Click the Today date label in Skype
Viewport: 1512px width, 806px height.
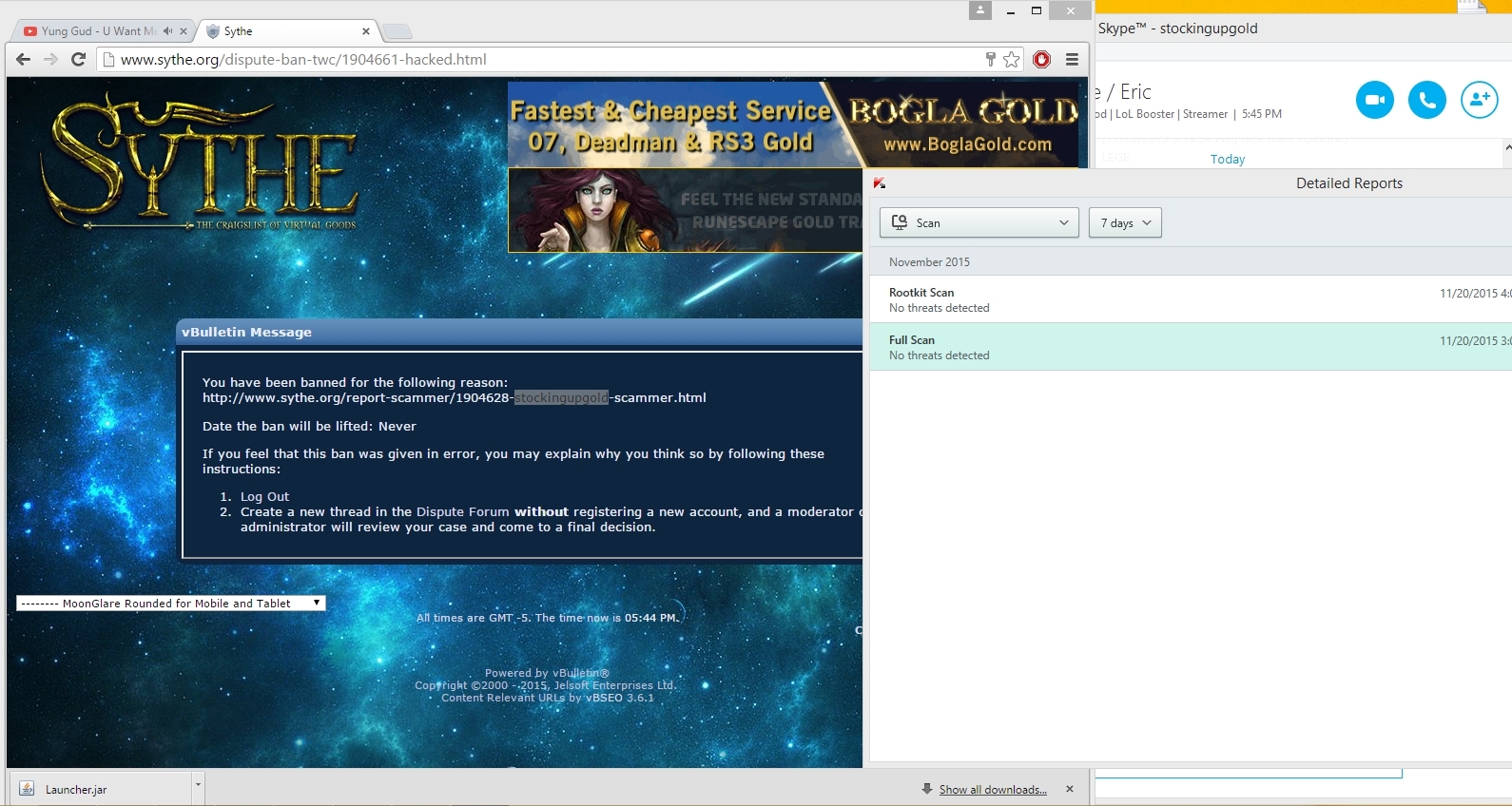coord(1228,160)
